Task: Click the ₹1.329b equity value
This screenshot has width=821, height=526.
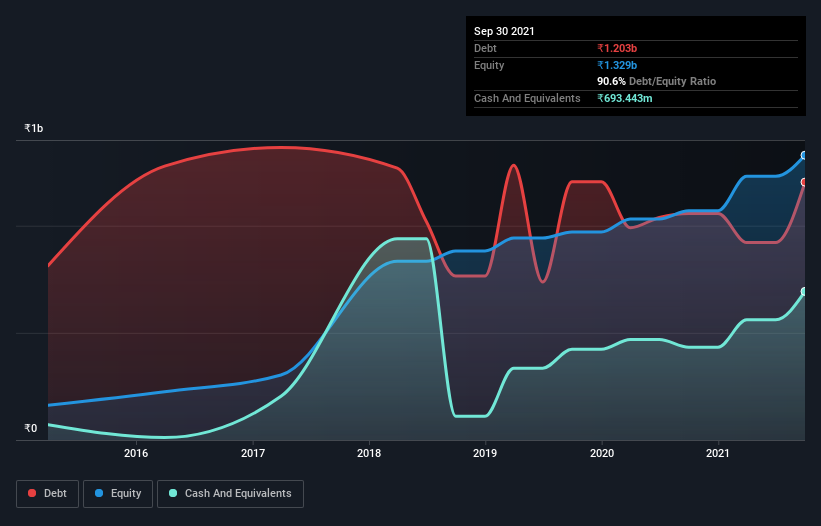Action: pyautogui.click(x=617, y=65)
